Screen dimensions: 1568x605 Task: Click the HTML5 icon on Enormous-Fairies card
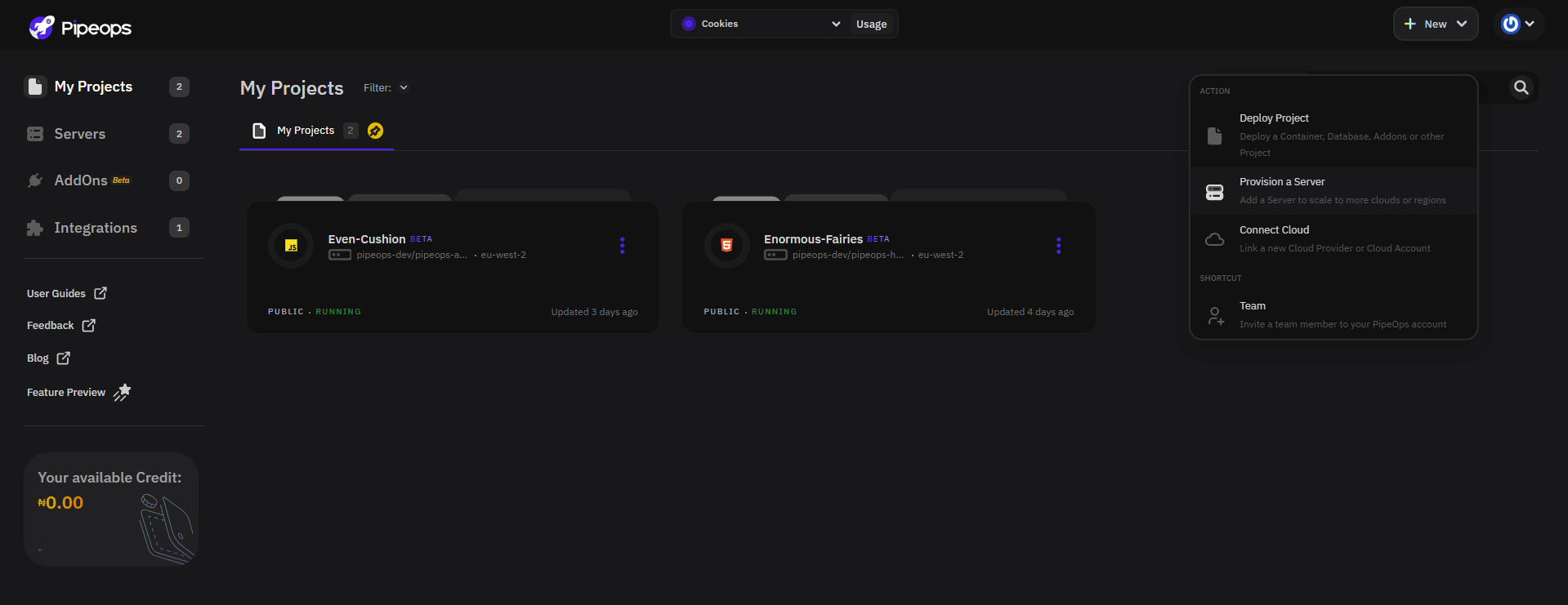(726, 246)
